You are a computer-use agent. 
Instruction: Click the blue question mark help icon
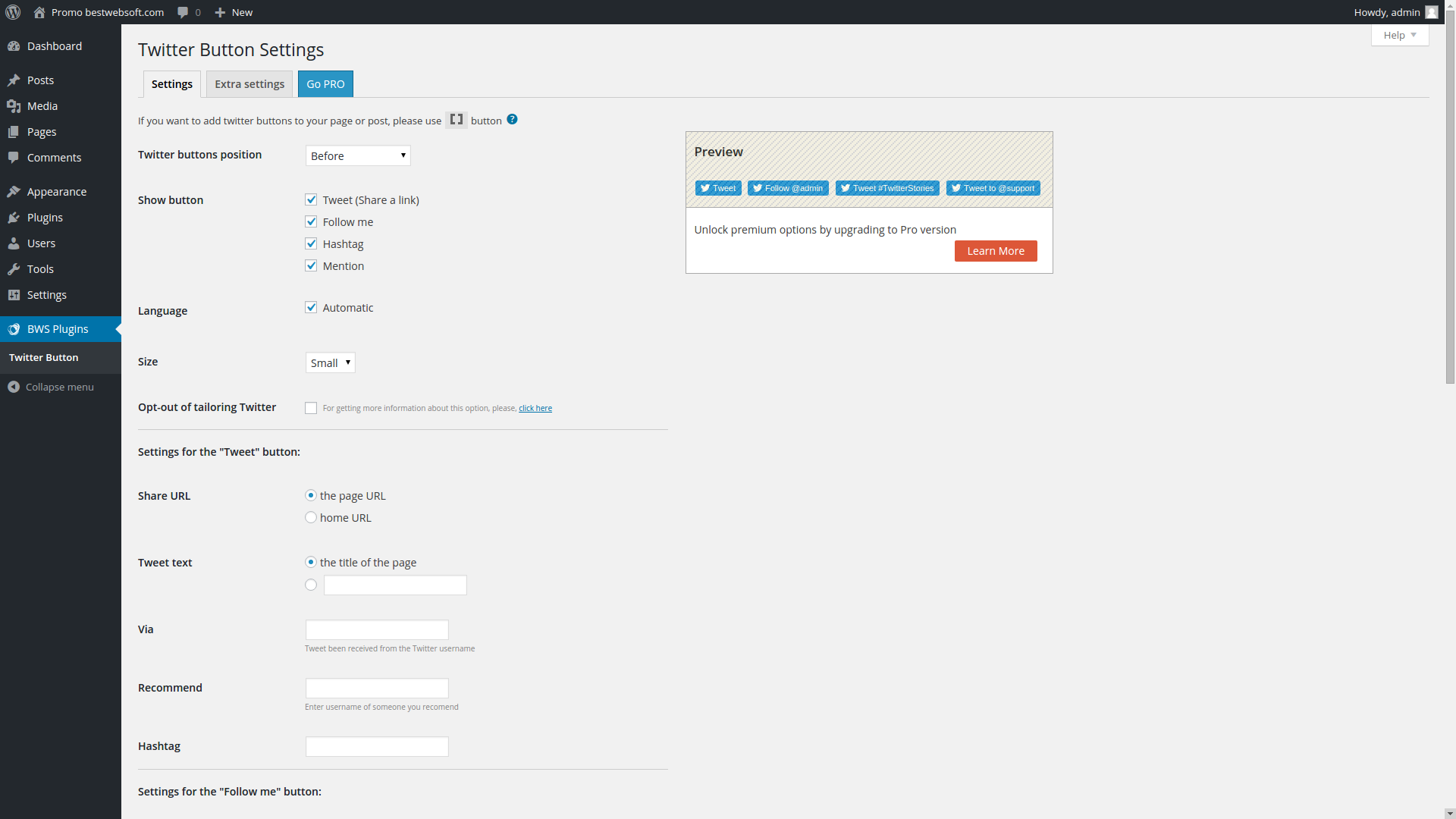[x=513, y=119]
